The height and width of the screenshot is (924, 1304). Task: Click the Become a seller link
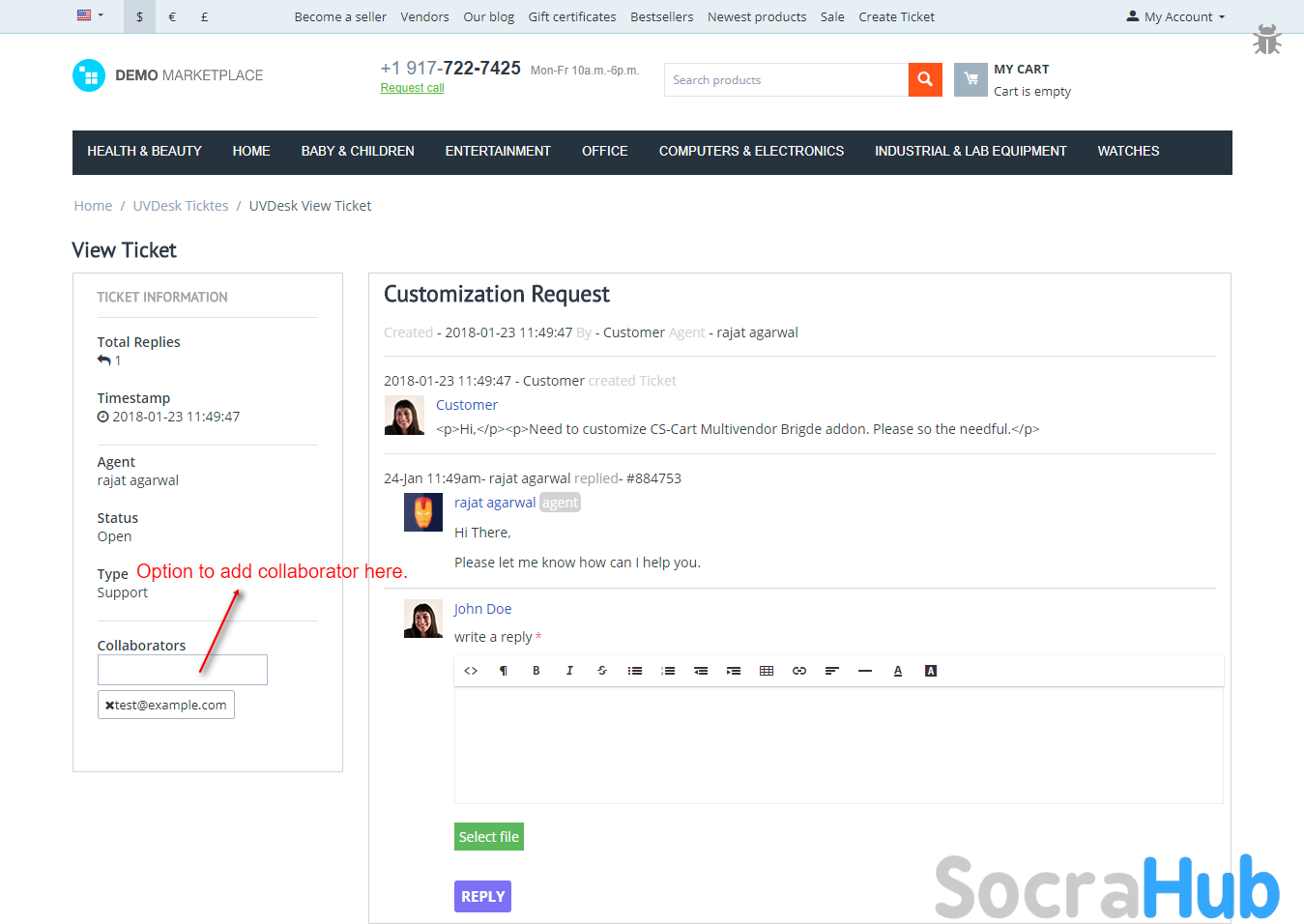click(340, 16)
